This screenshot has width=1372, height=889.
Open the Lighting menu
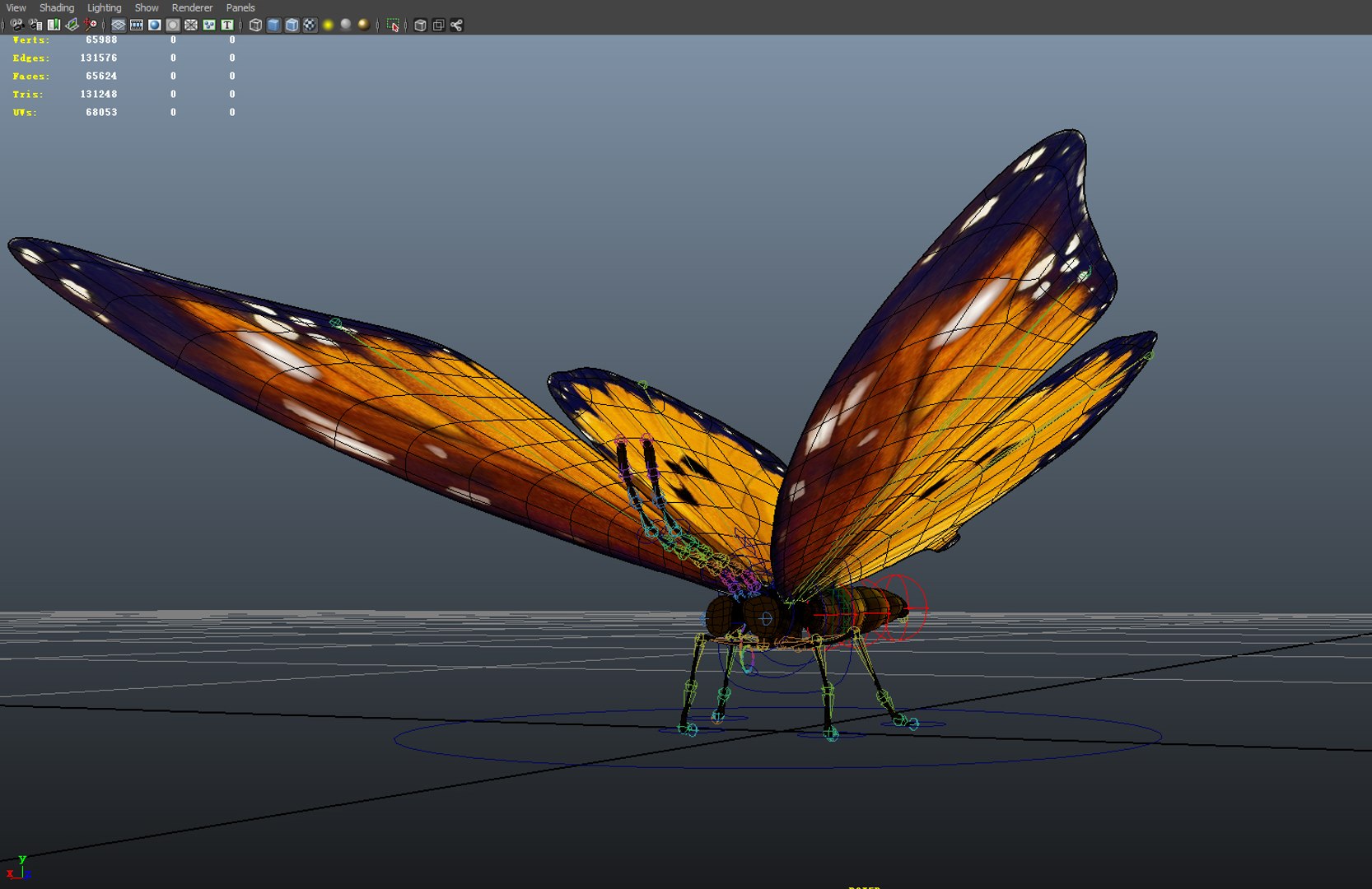point(104,7)
